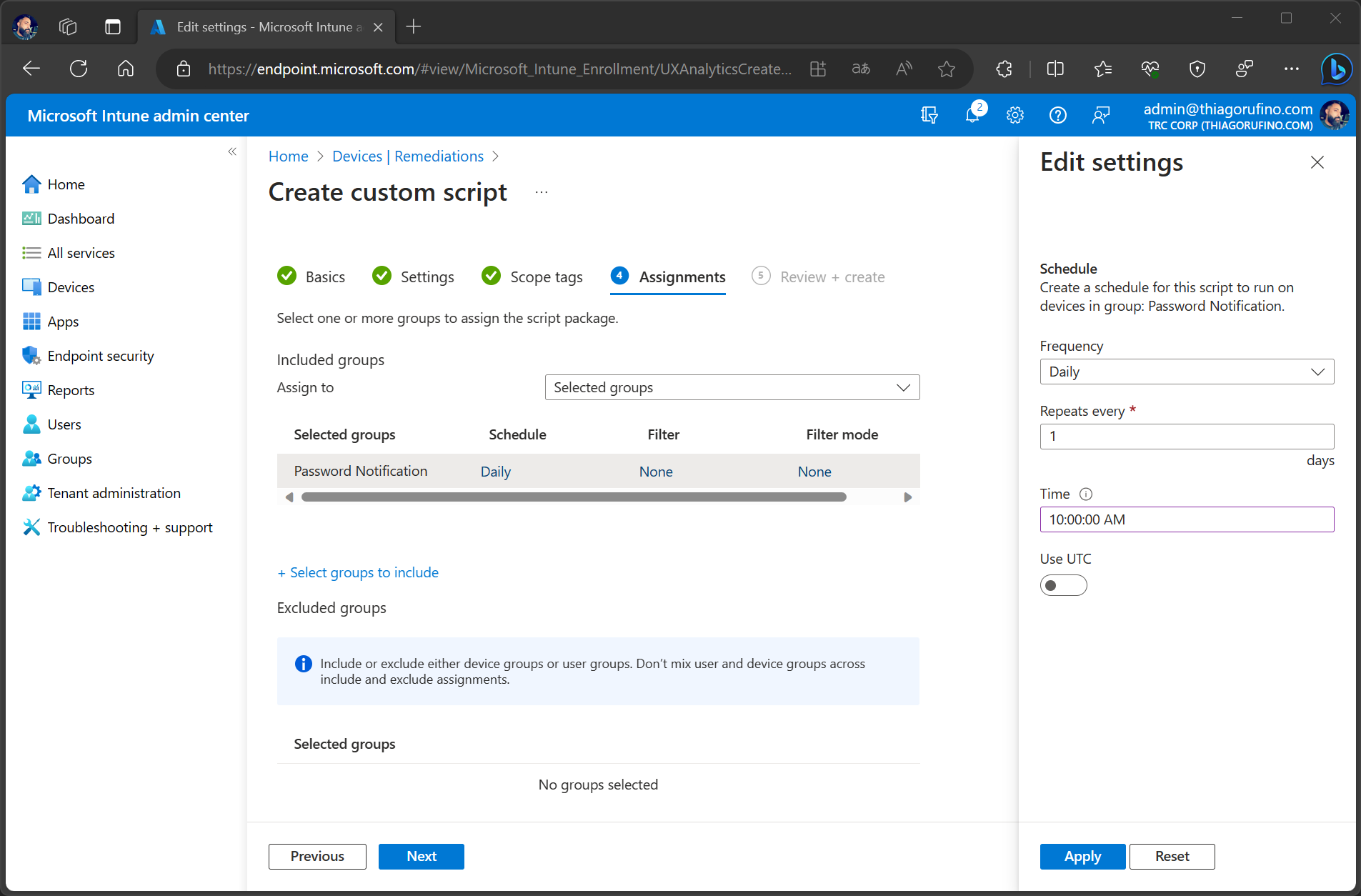Open the split screen icon in the browser toolbar
1361x896 pixels.
pyautogui.click(x=1055, y=69)
